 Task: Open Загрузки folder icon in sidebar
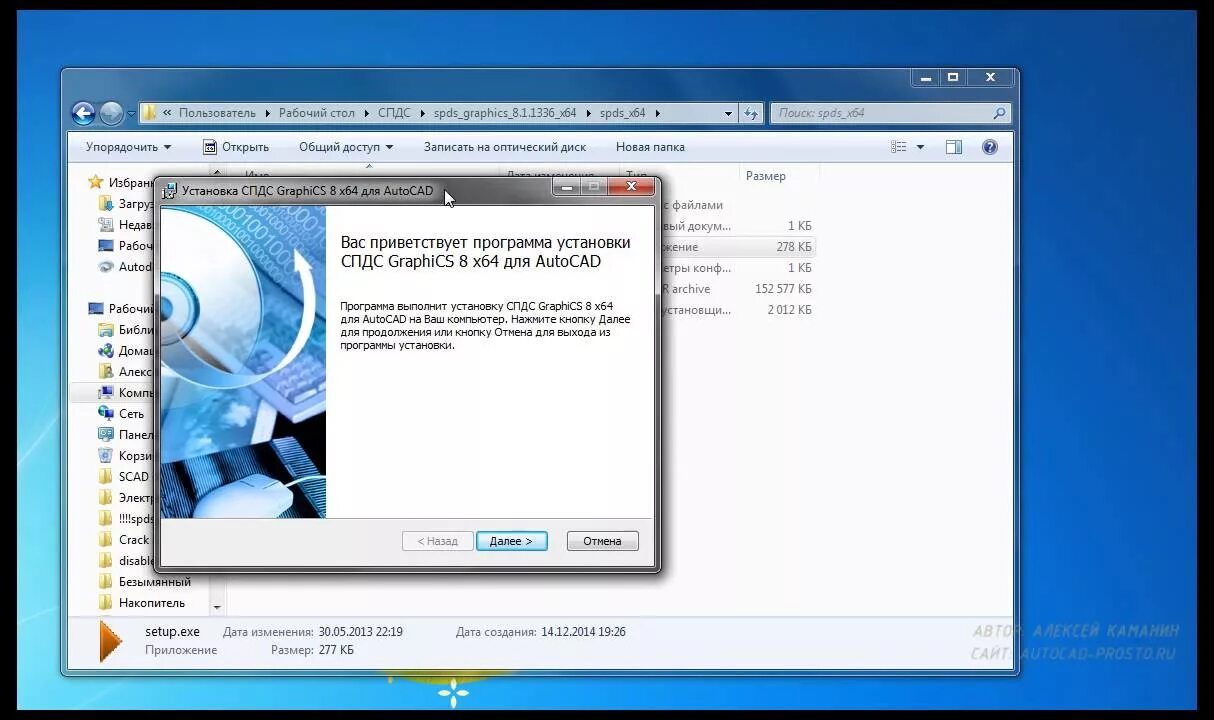(x=106, y=203)
